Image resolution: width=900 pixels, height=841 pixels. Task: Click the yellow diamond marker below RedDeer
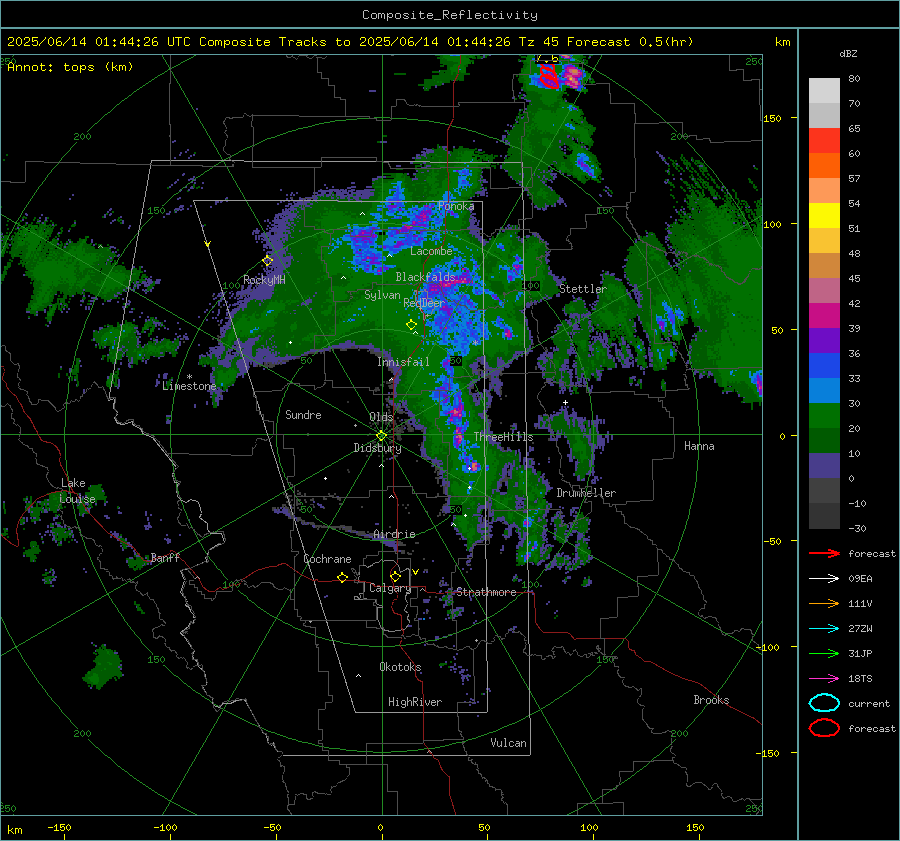coord(411,325)
